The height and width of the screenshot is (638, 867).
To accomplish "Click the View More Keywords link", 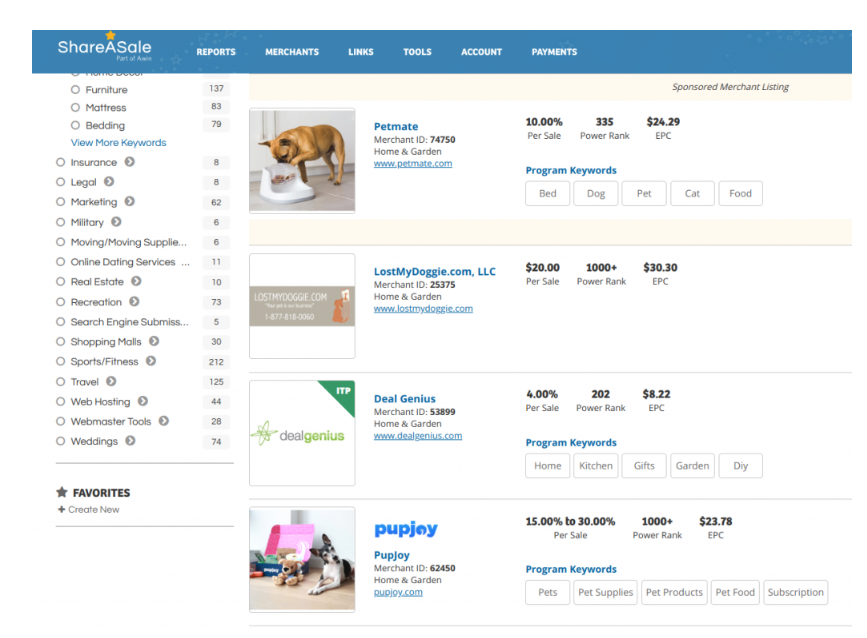I will (x=118, y=143).
